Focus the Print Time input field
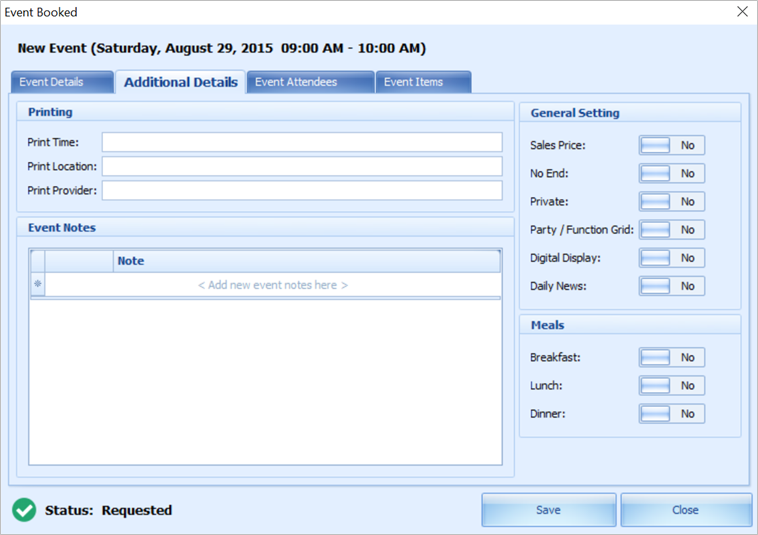 302,142
